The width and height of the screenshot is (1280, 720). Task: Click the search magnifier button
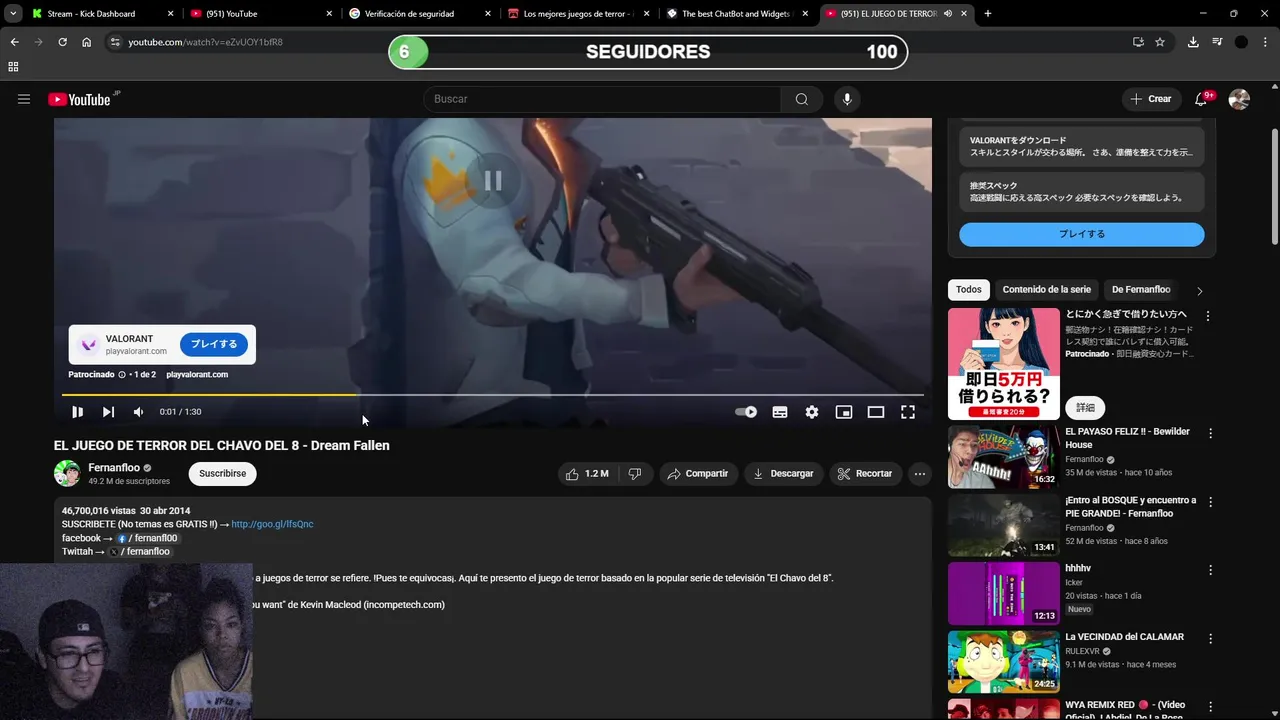802,99
